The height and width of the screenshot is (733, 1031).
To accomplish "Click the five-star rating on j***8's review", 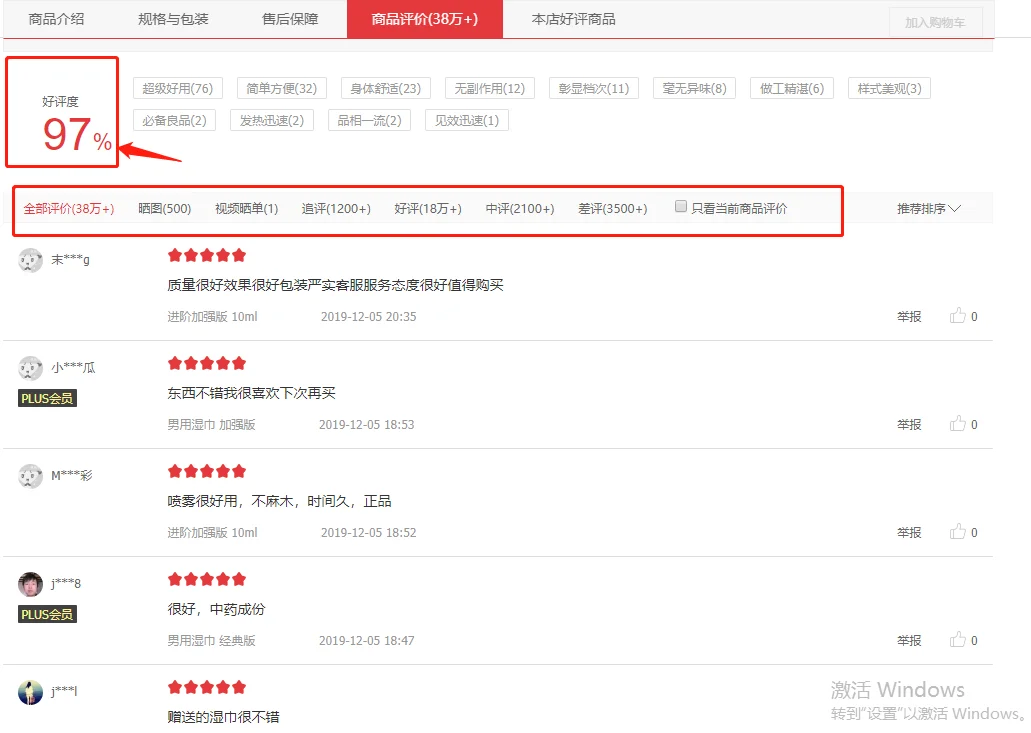I will [x=206, y=579].
